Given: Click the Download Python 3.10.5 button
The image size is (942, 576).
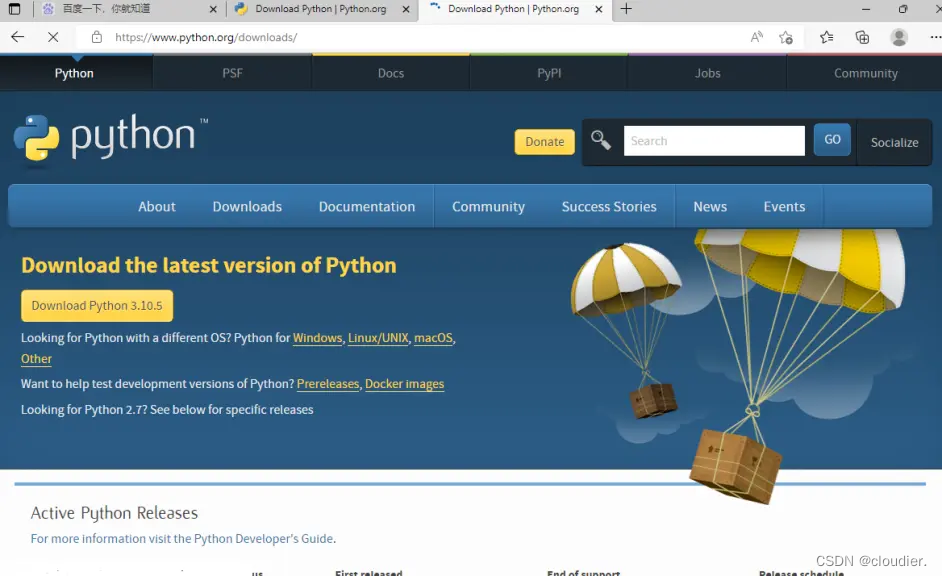Looking at the screenshot, I should [x=97, y=306].
